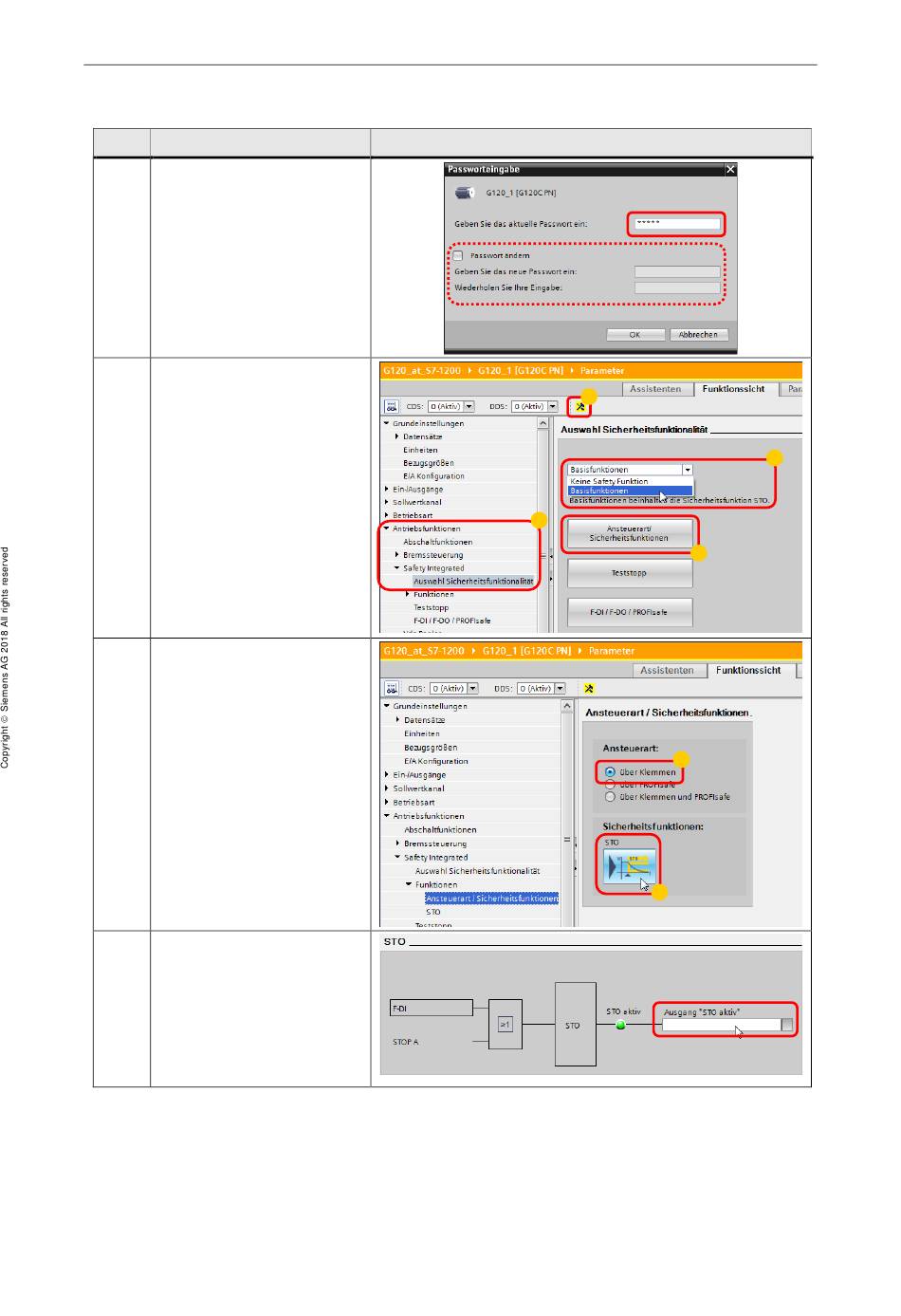901x1316 pixels.
Task: Collapse Safety Integrated in the Auswahl view tree
Action: click(x=396, y=568)
